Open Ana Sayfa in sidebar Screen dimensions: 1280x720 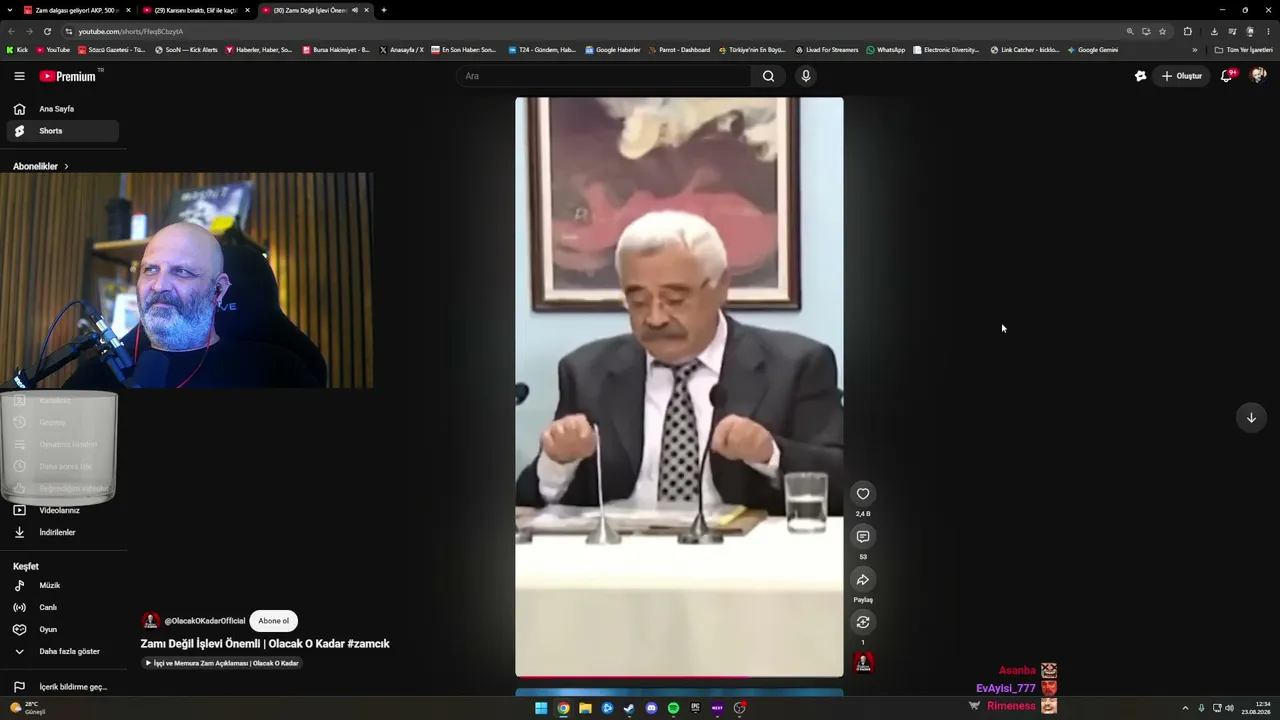click(x=62, y=109)
